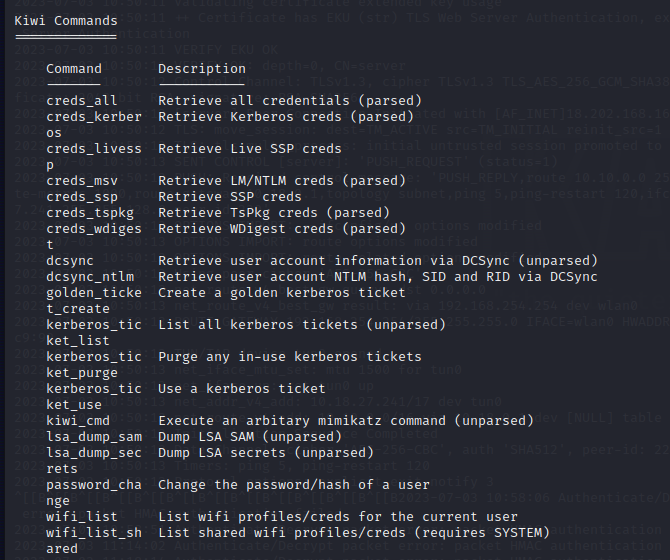Select the 'Description' column header
The image size is (670, 560).
[202, 69]
